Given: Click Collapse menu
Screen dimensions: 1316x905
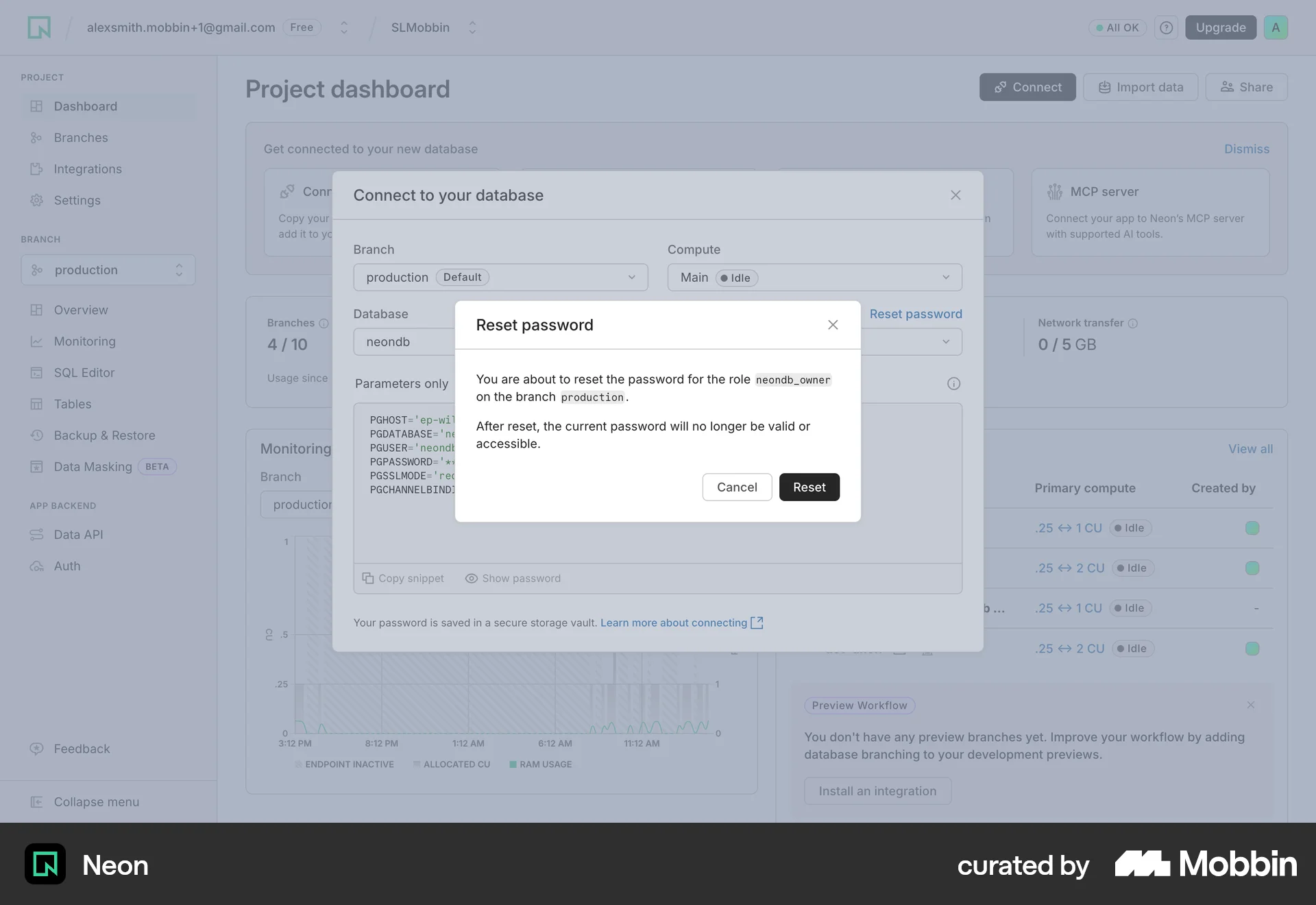Looking at the screenshot, I should point(85,801).
